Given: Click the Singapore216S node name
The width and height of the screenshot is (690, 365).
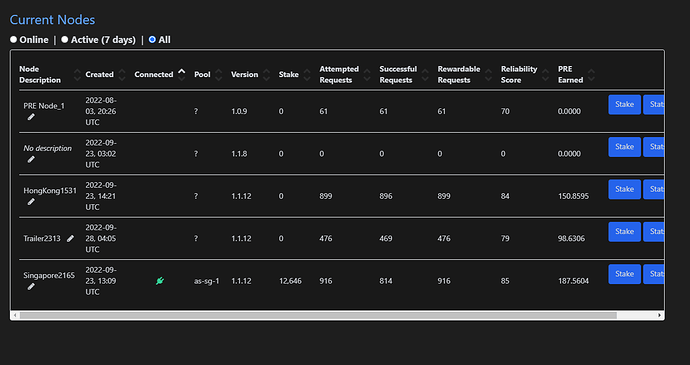Looking at the screenshot, I should point(49,276).
